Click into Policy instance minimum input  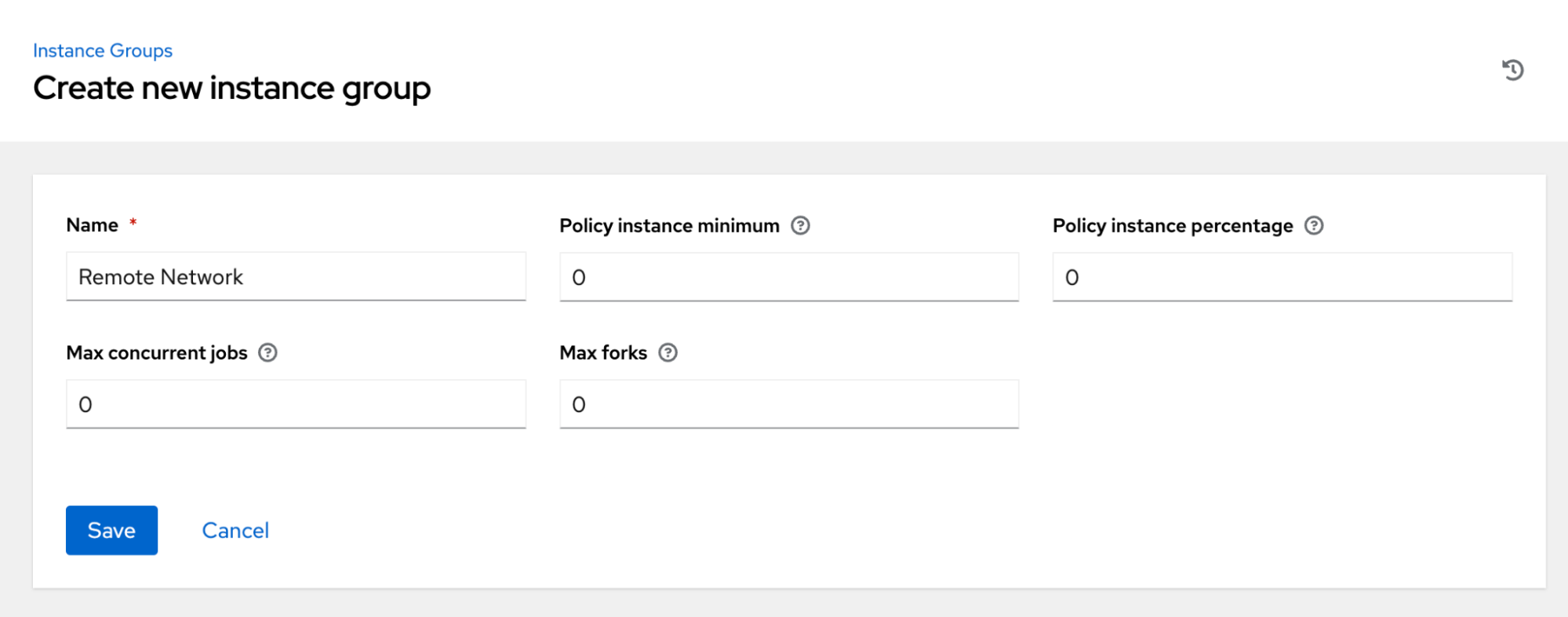click(x=788, y=277)
